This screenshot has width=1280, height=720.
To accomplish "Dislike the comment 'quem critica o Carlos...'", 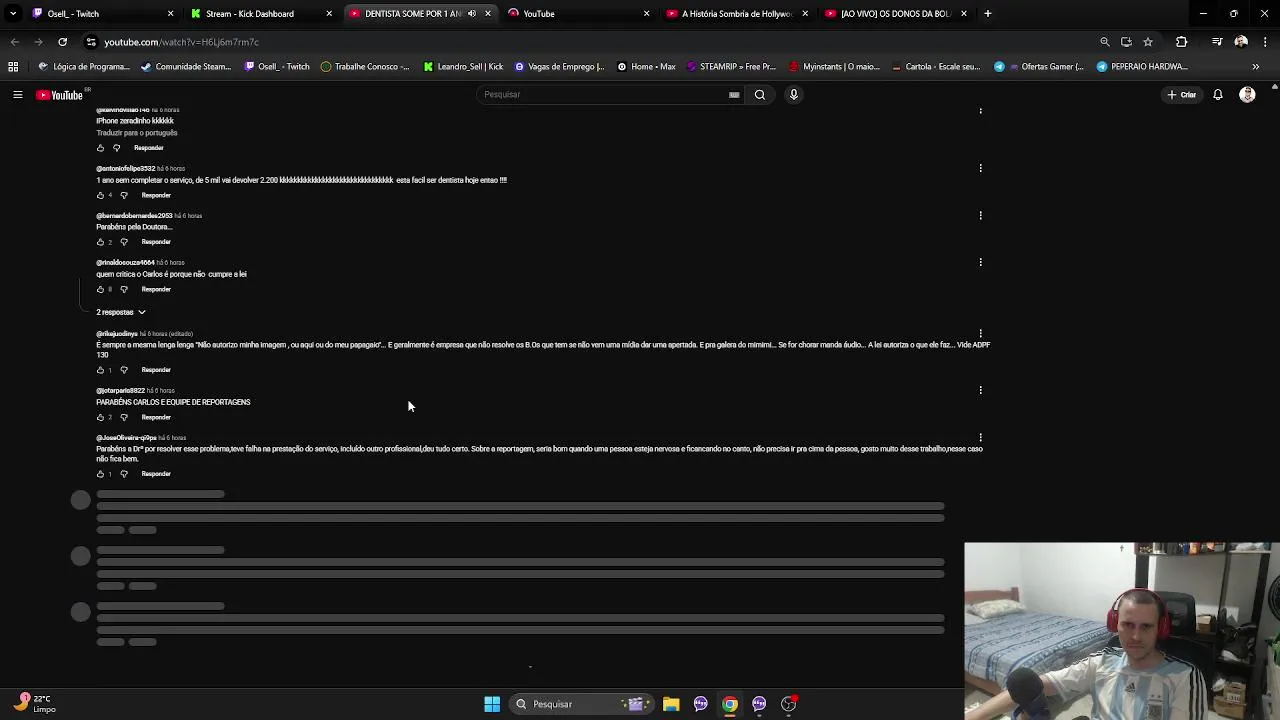I will [x=124, y=289].
